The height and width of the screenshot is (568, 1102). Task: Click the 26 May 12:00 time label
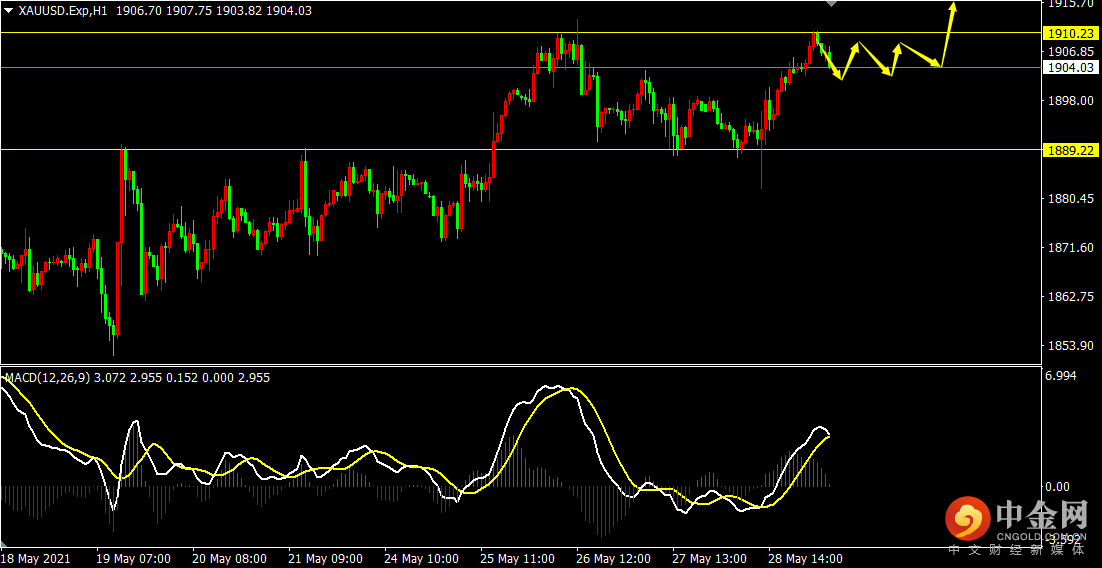(614, 559)
